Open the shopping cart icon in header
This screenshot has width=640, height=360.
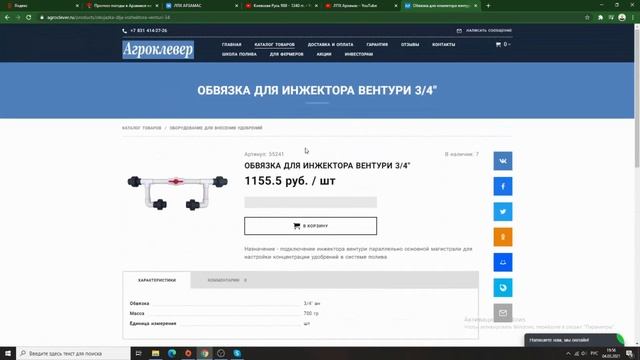click(498, 44)
